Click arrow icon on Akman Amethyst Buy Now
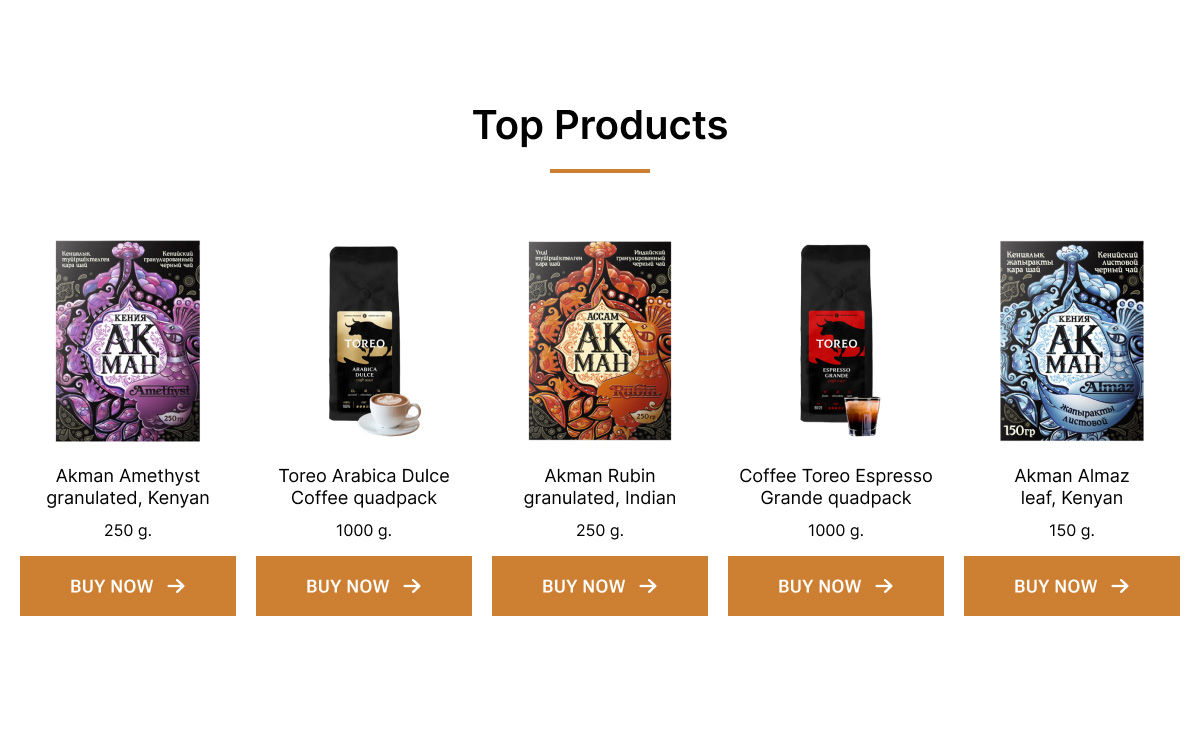Screen dimensions: 1200x736 coord(176,586)
